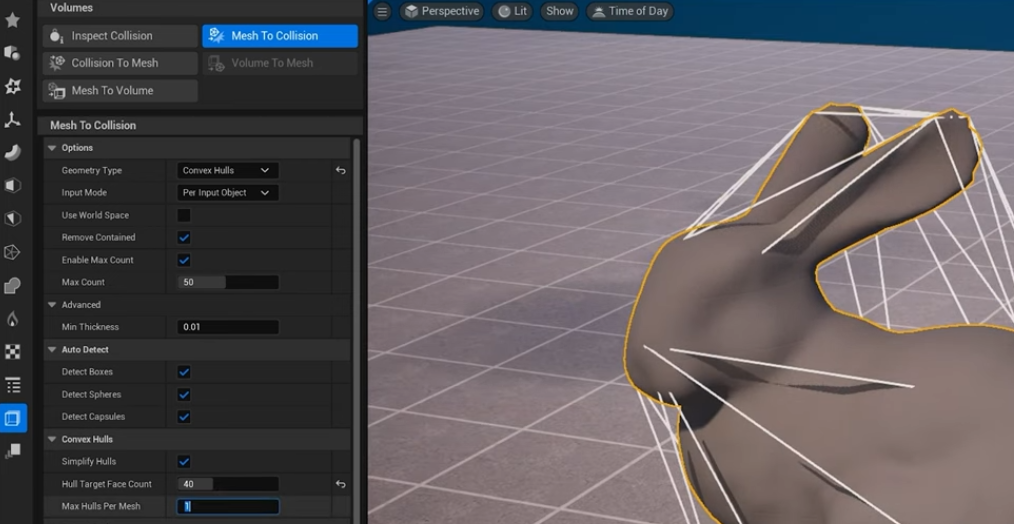Open the Perspective view mode menu
1014x524 pixels.
442,11
